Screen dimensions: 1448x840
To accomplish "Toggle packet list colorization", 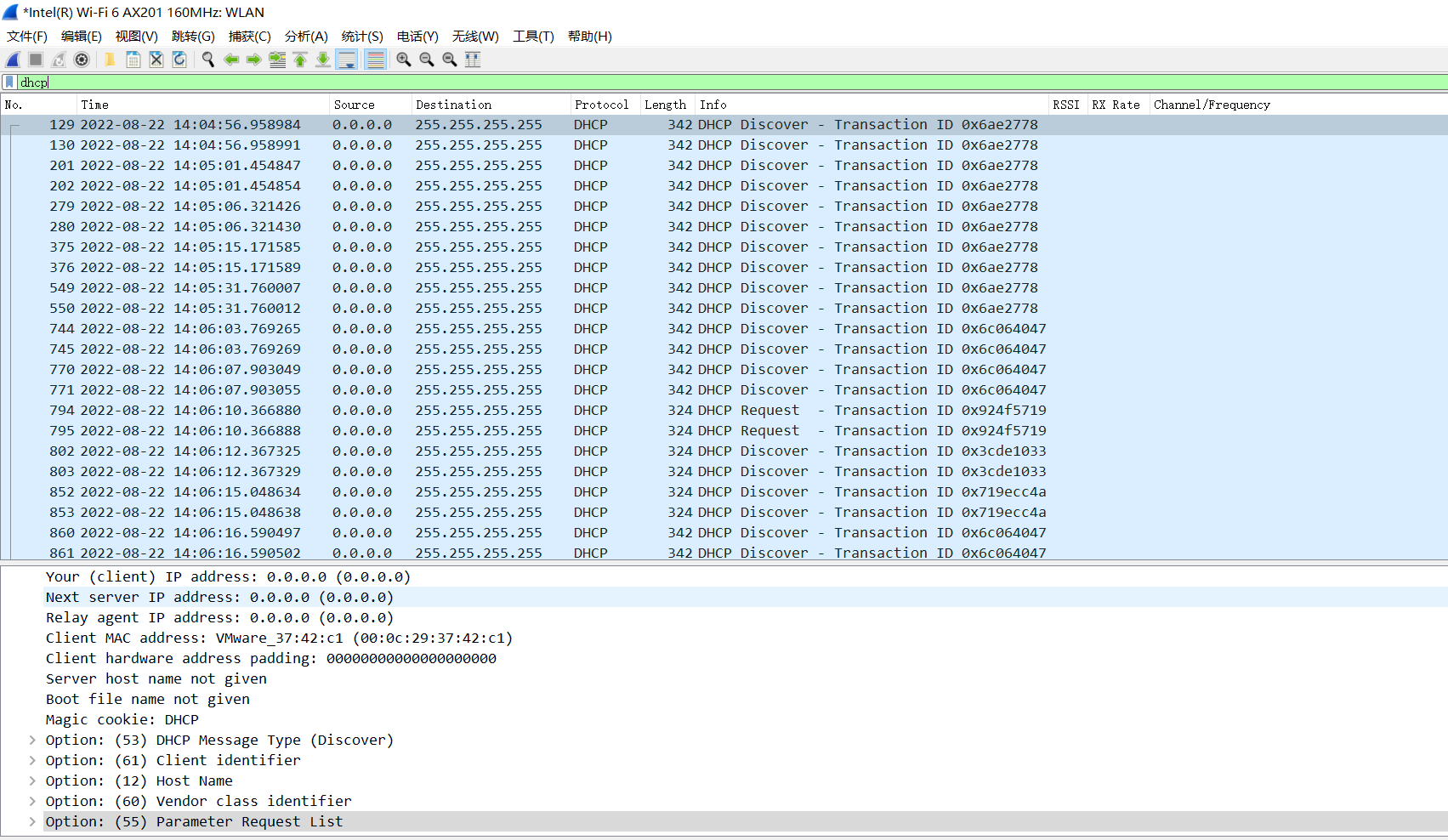I will click(x=375, y=60).
